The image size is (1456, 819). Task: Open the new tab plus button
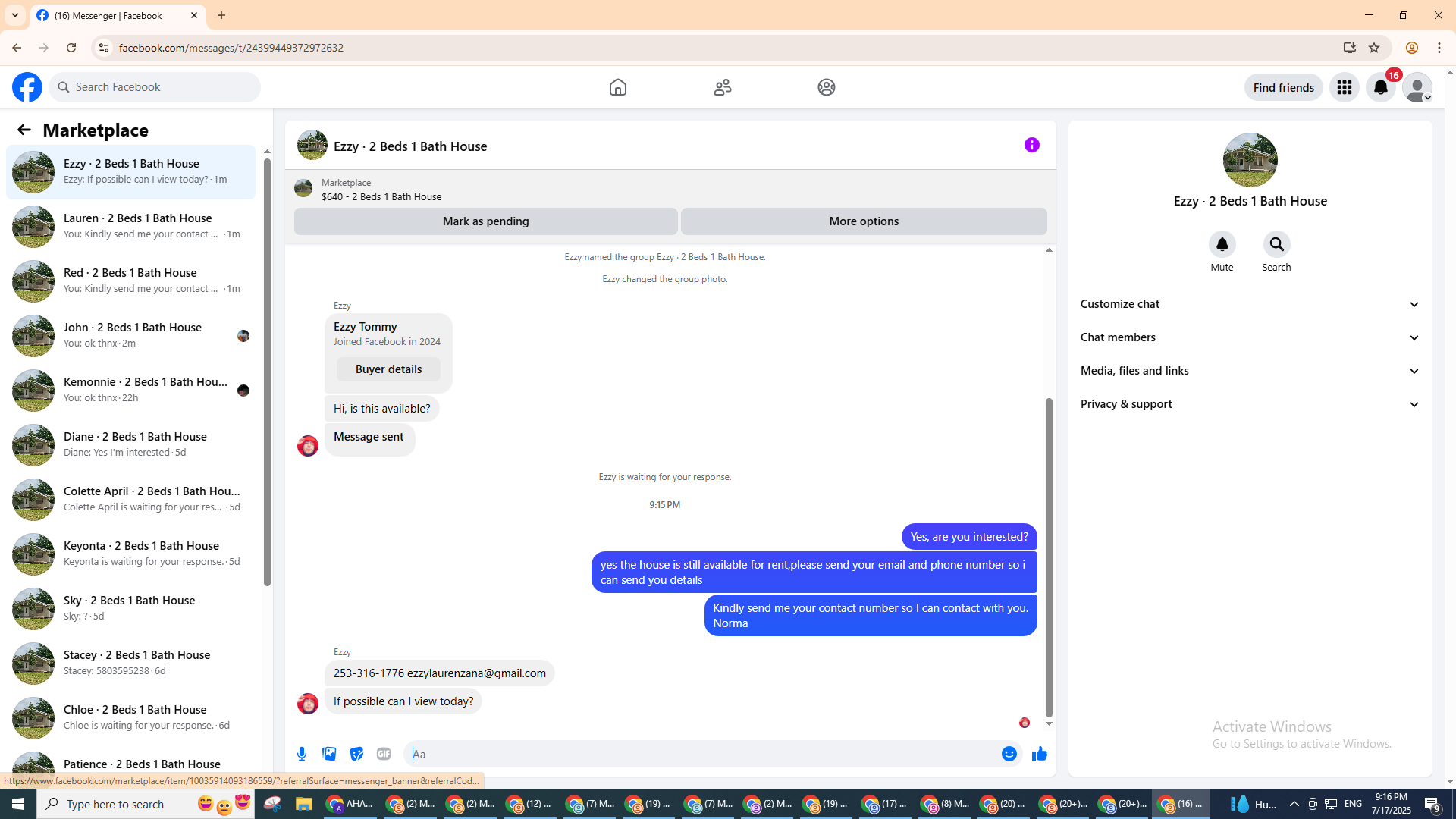click(x=221, y=15)
